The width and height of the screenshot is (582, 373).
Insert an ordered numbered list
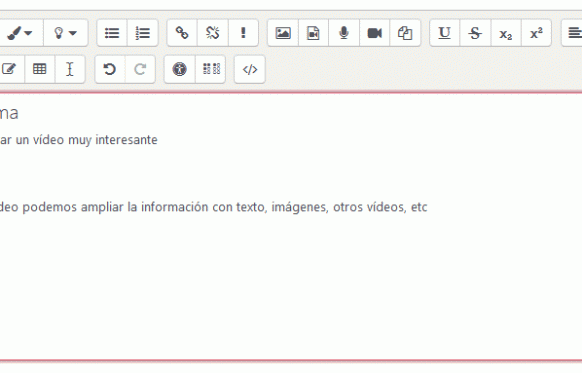point(143,33)
